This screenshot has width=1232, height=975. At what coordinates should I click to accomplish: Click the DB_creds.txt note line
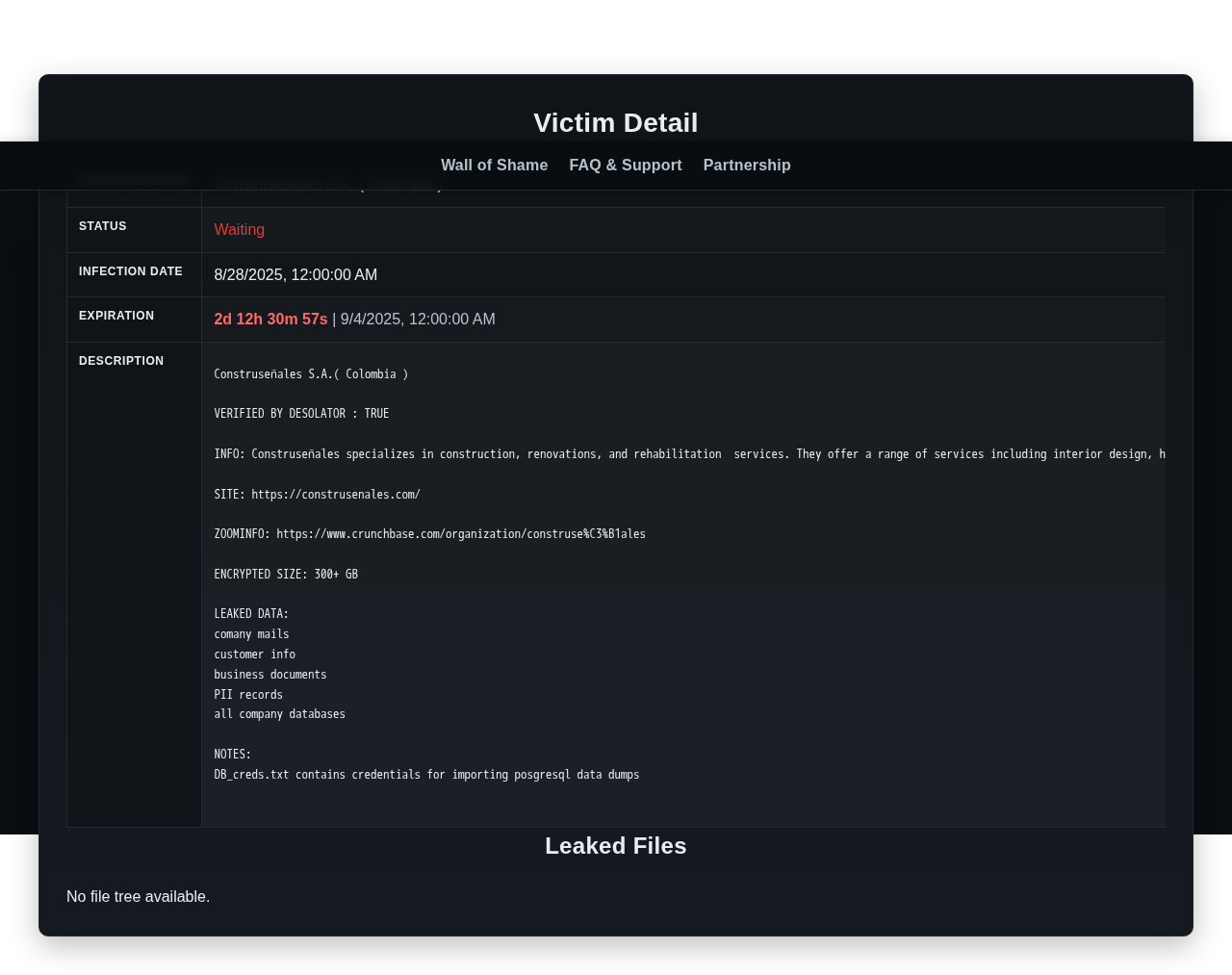[426, 775]
